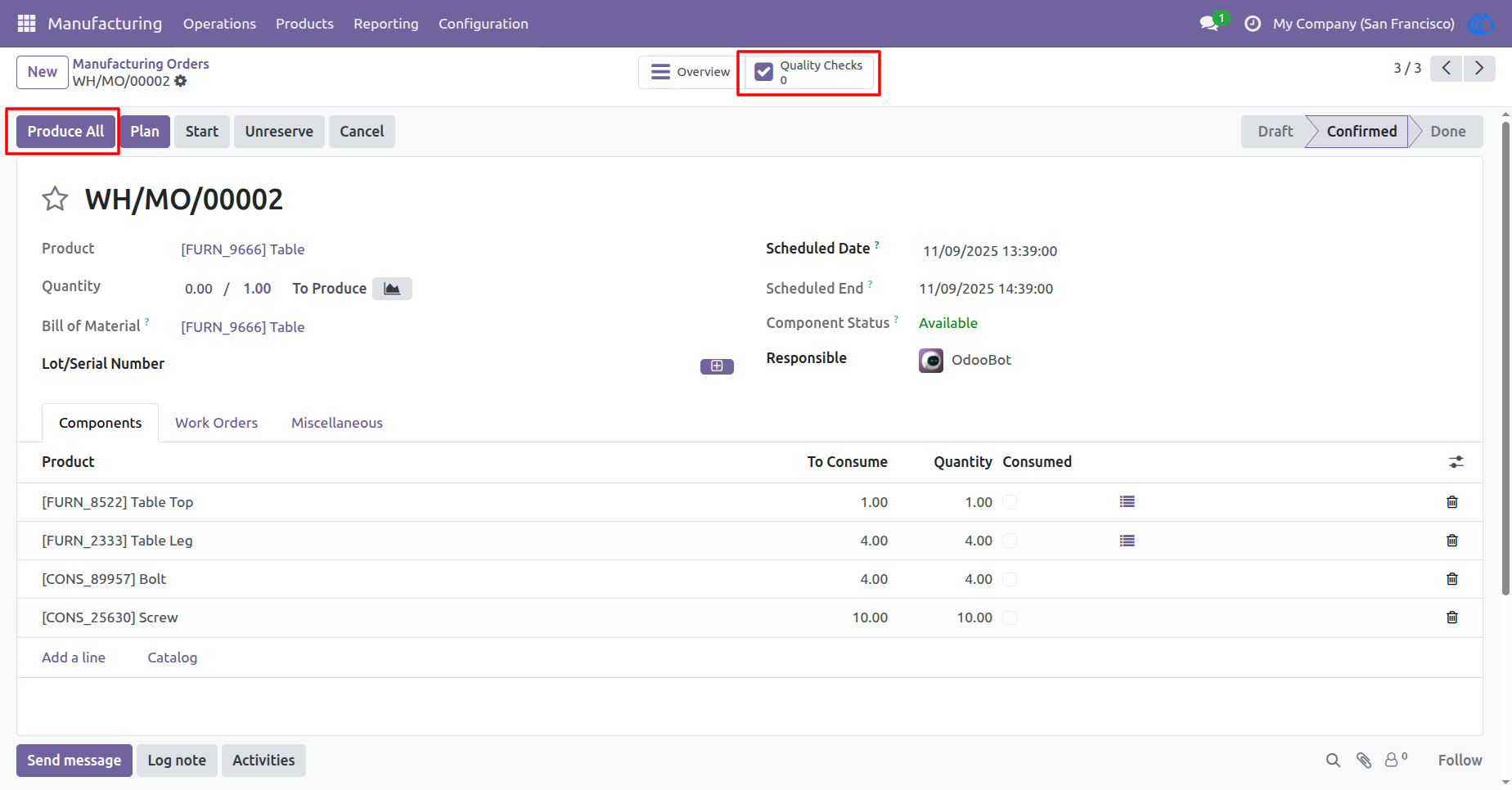The width and height of the screenshot is (1512, 790).
Task: Open the activities clock icon
Action: 1252,24
